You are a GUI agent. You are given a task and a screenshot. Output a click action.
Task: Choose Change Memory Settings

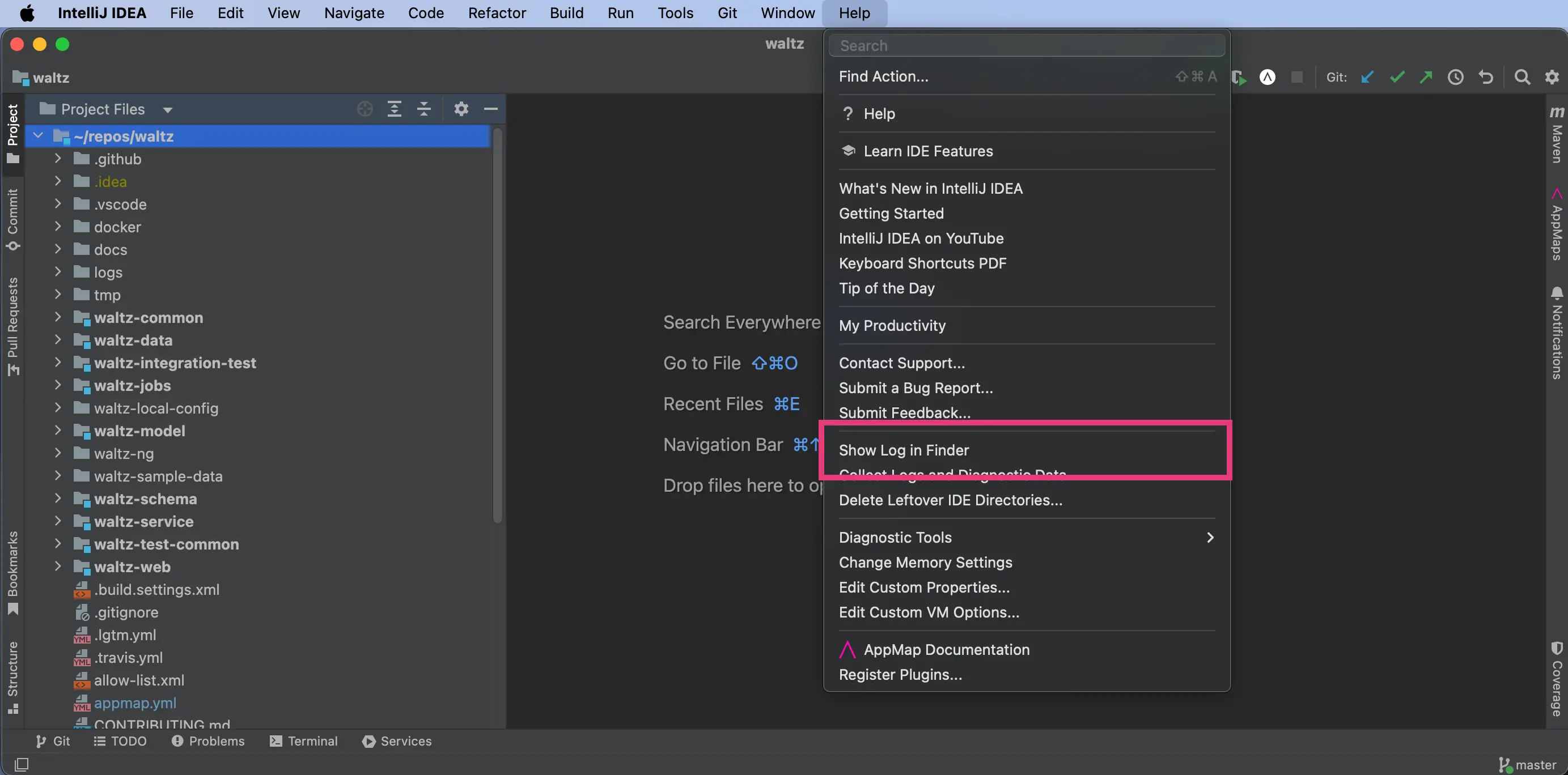click(1027, 562)
